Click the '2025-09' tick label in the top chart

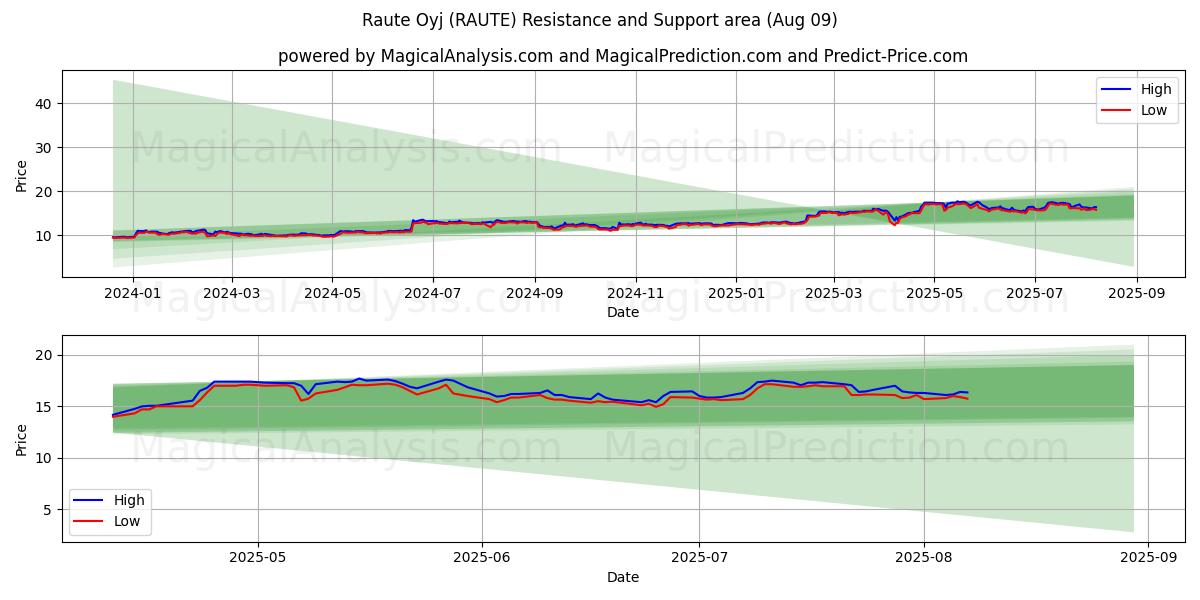tap(1138, 294)
